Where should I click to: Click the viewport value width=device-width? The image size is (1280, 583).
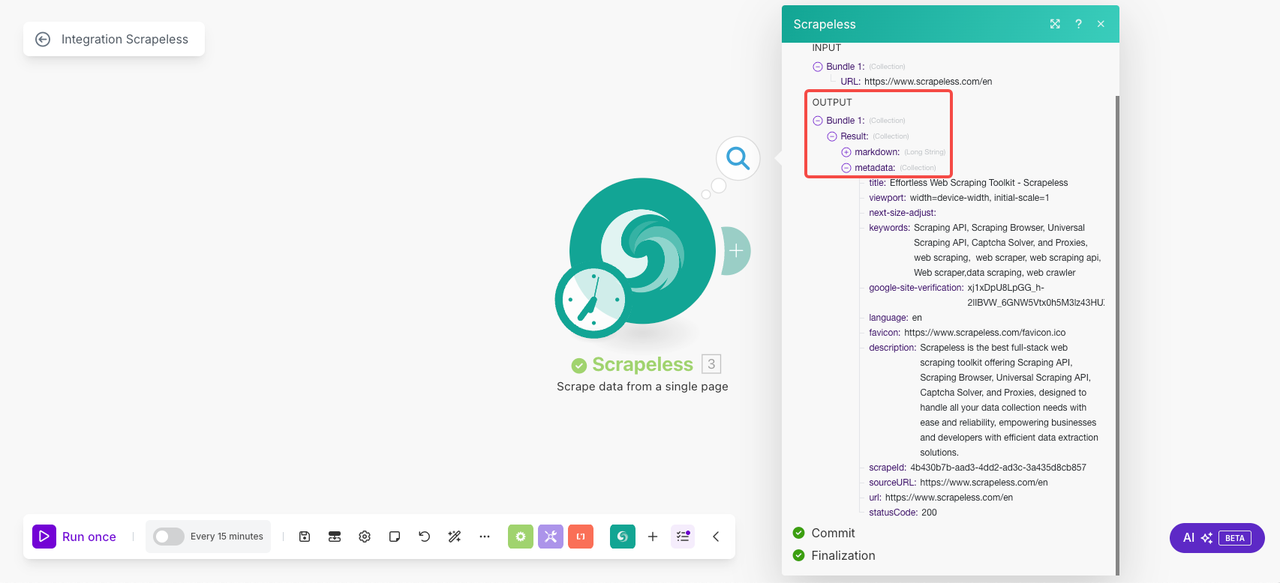(x=979, y=198)
